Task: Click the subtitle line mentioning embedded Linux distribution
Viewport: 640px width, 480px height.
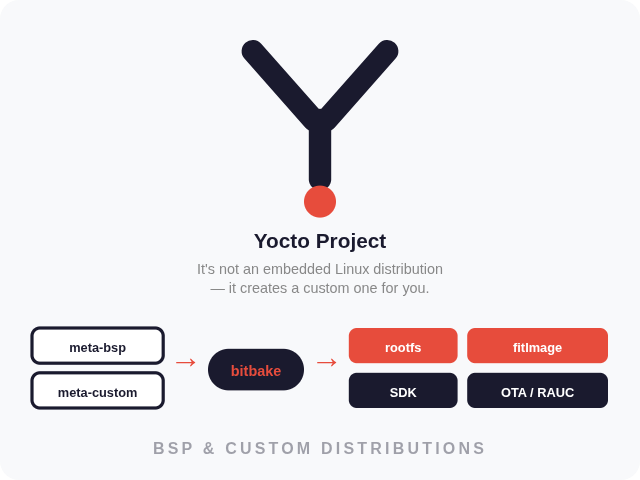Action: click(320, 269)
